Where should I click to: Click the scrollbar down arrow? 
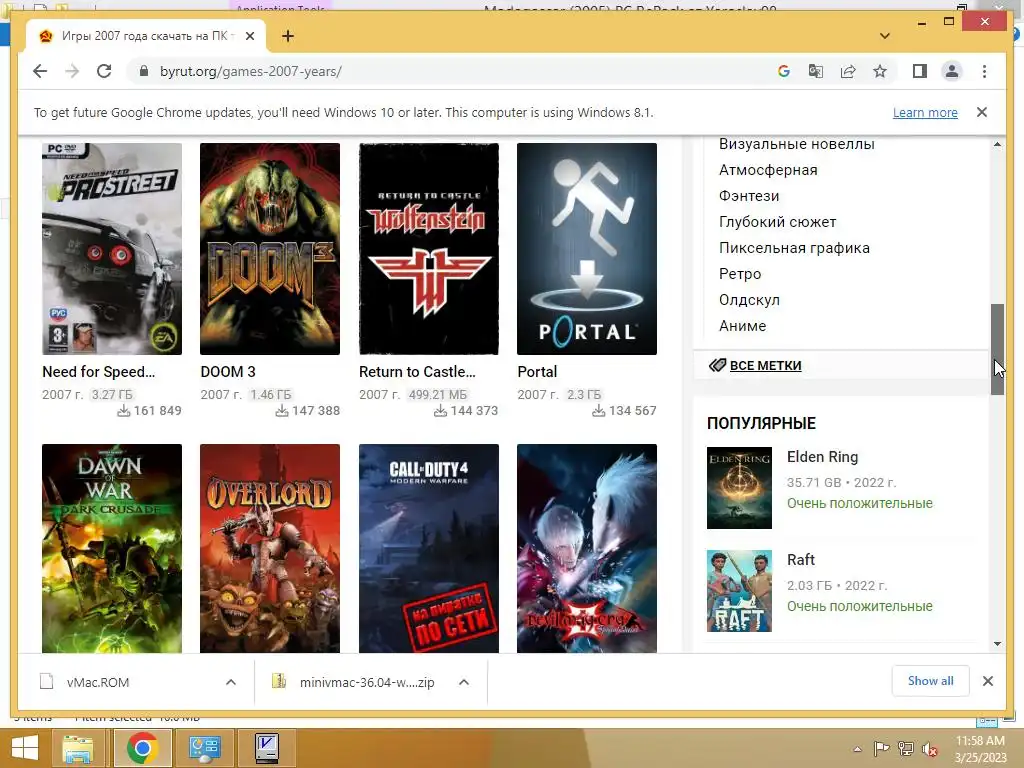pyautogui.click(x=997, y=644)
